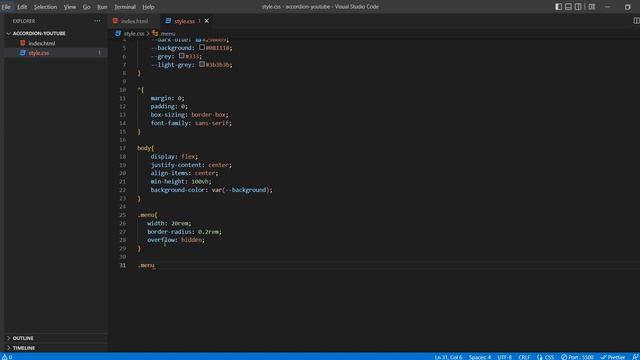Open the Run menu
640x360 pixels.
[x=102, y=7]
